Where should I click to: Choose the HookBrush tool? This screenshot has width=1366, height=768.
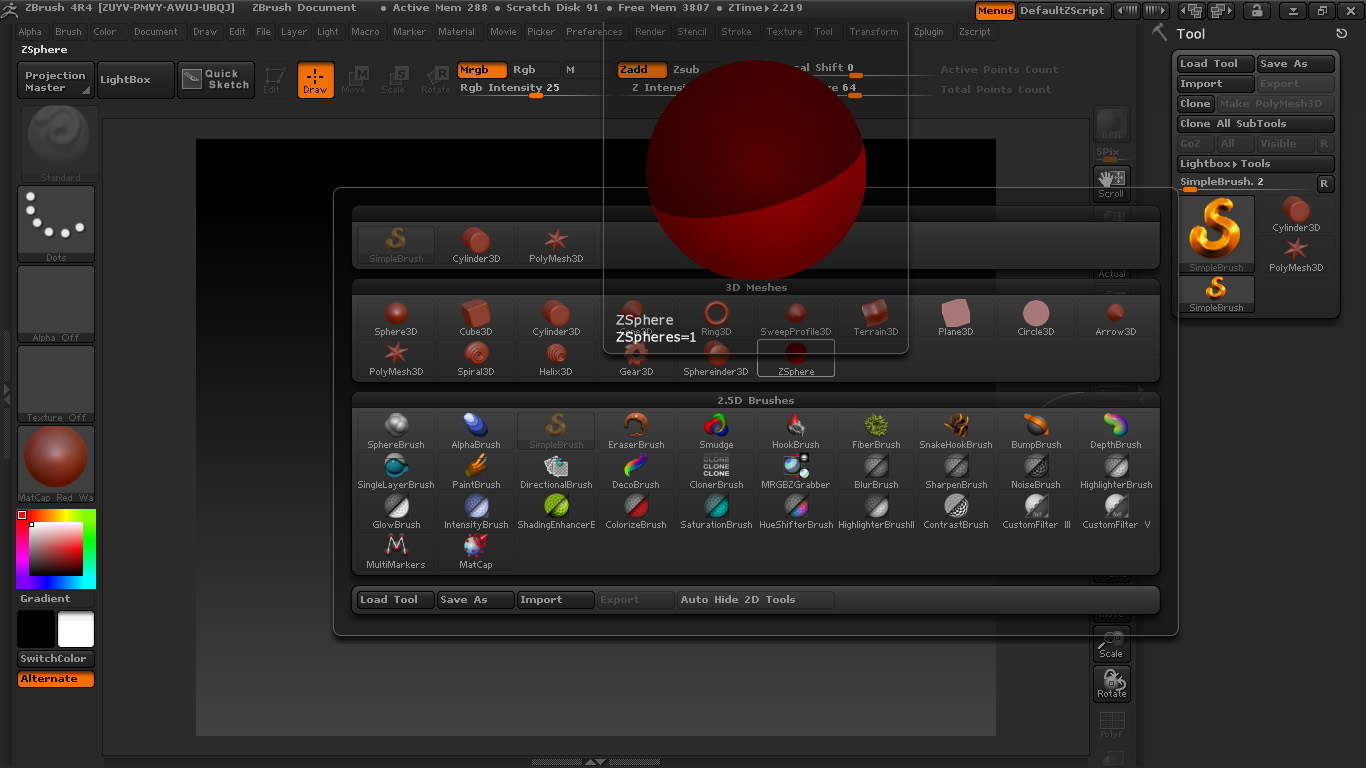[796, 432]
